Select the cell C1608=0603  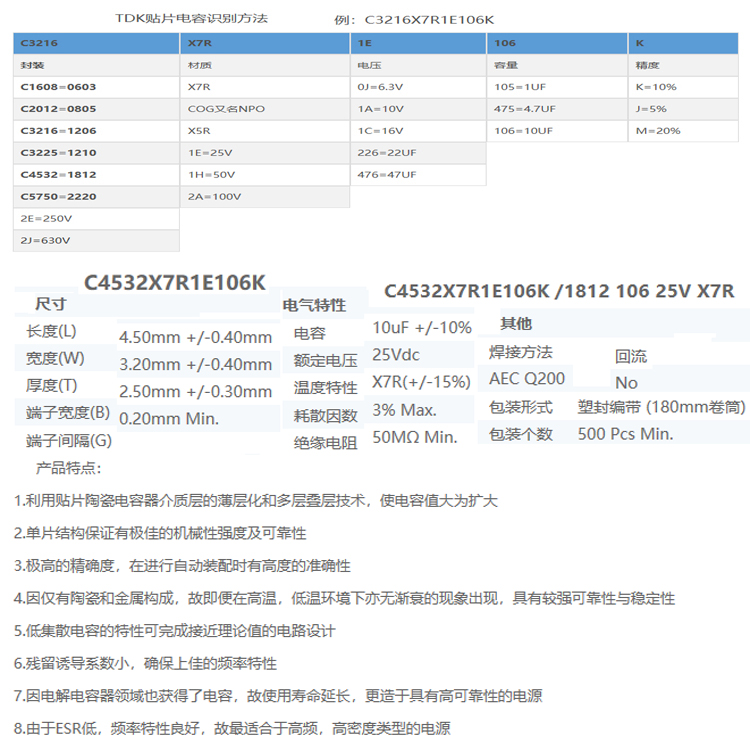click(x=96, y=87)
